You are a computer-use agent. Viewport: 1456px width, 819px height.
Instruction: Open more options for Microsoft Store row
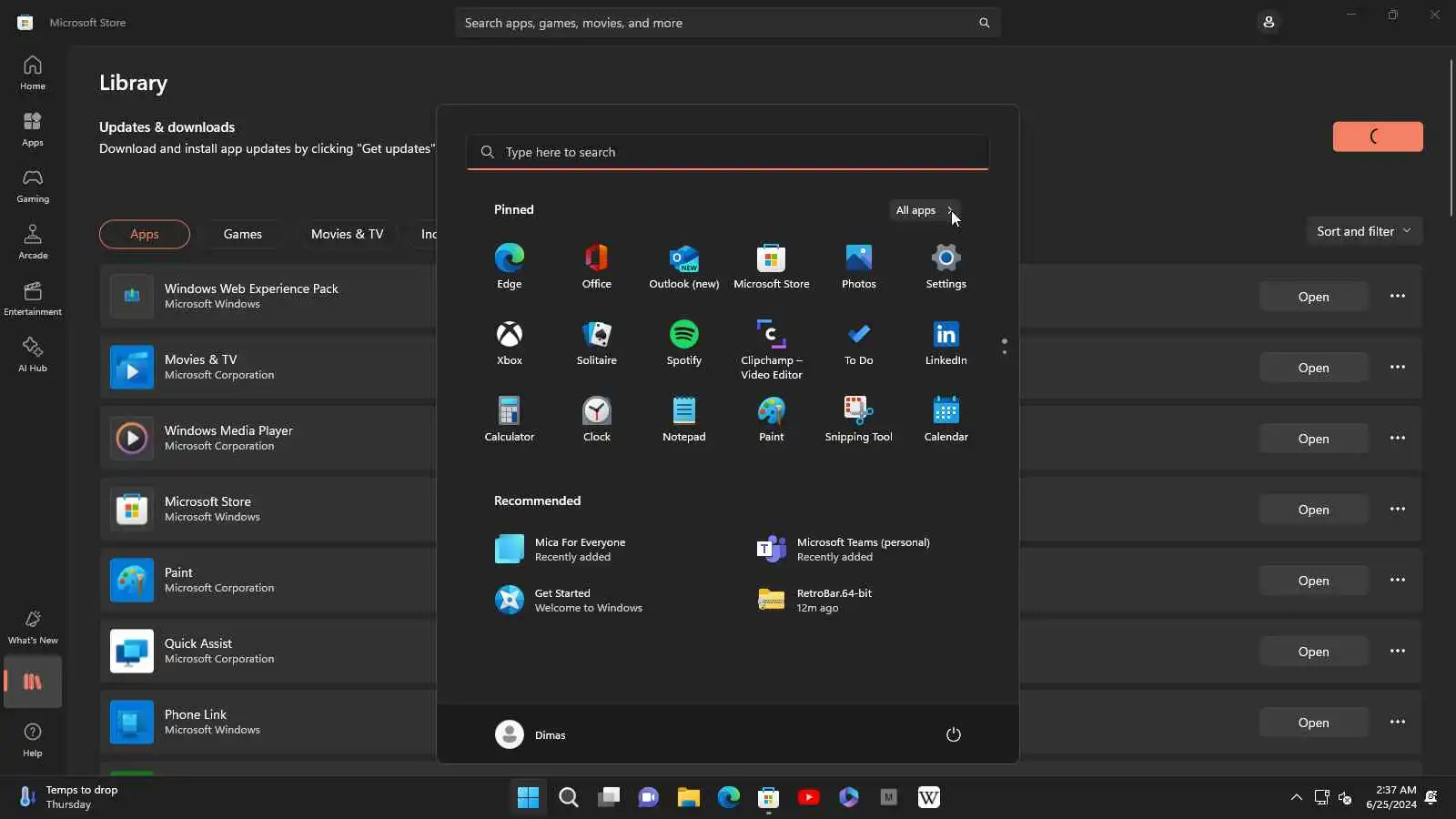[1397, 509]
